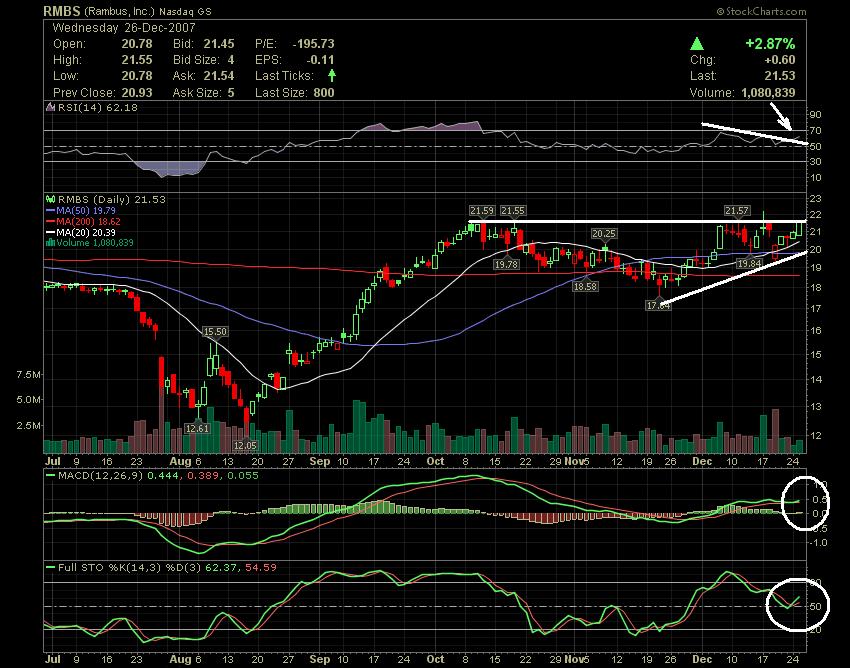Image resolution: width=850 pixels, height=668 pixels.
Task: Select the RMBS ticker symbol title
Action: coord(62,11)
